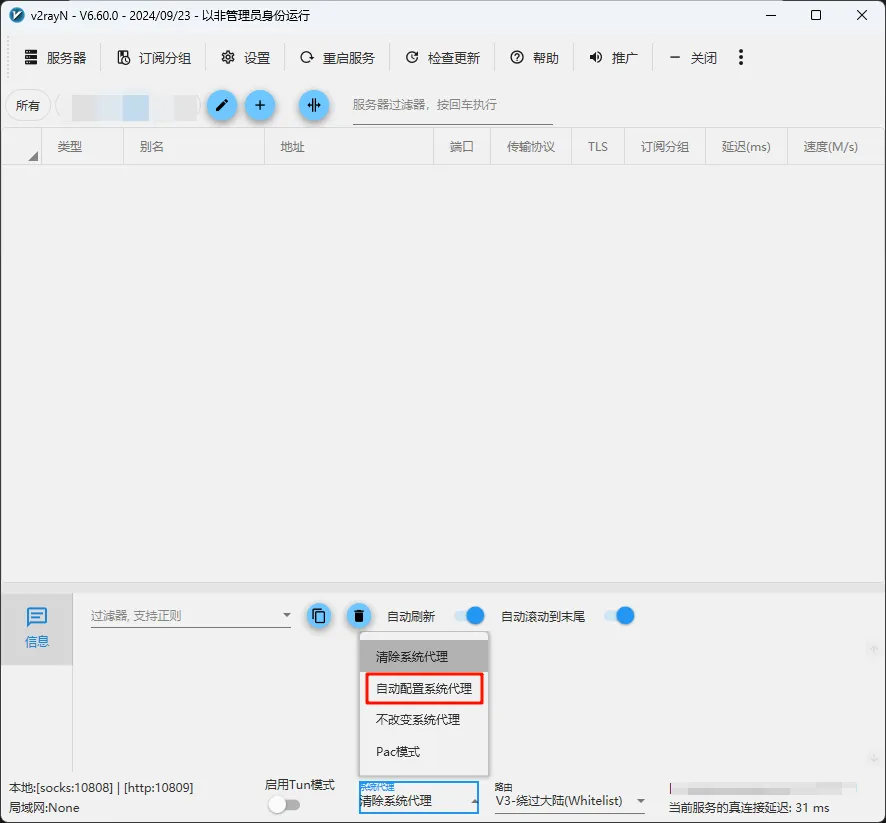This screenshot has height=823, width=886.
Task: Choose 自动配置系统代理 from the proxy list
Action: [x=424, y=689]
